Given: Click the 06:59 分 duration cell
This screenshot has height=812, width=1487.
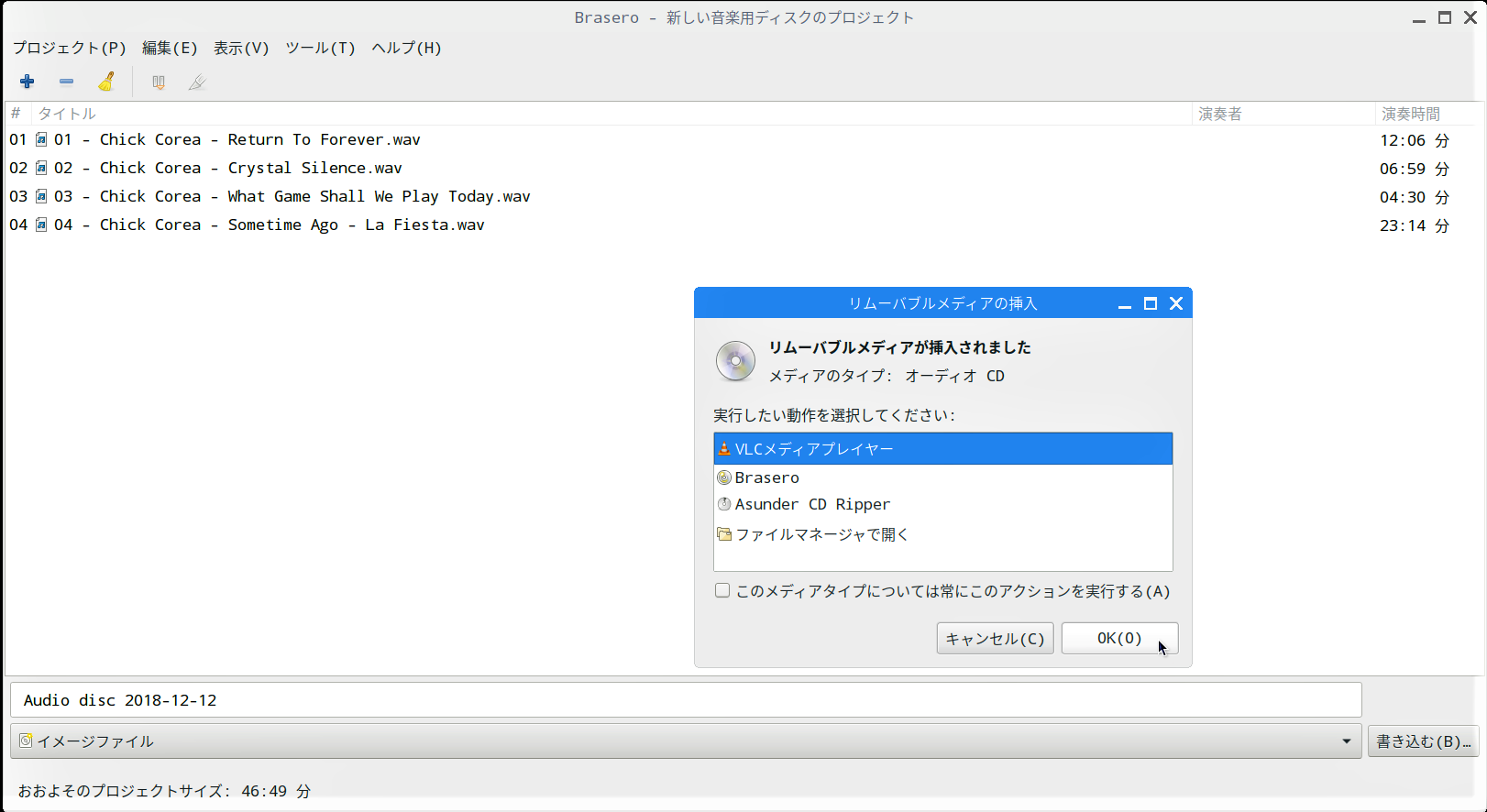Looking at the screenshot, I should pyautogui.click(x=1415, y=169).
